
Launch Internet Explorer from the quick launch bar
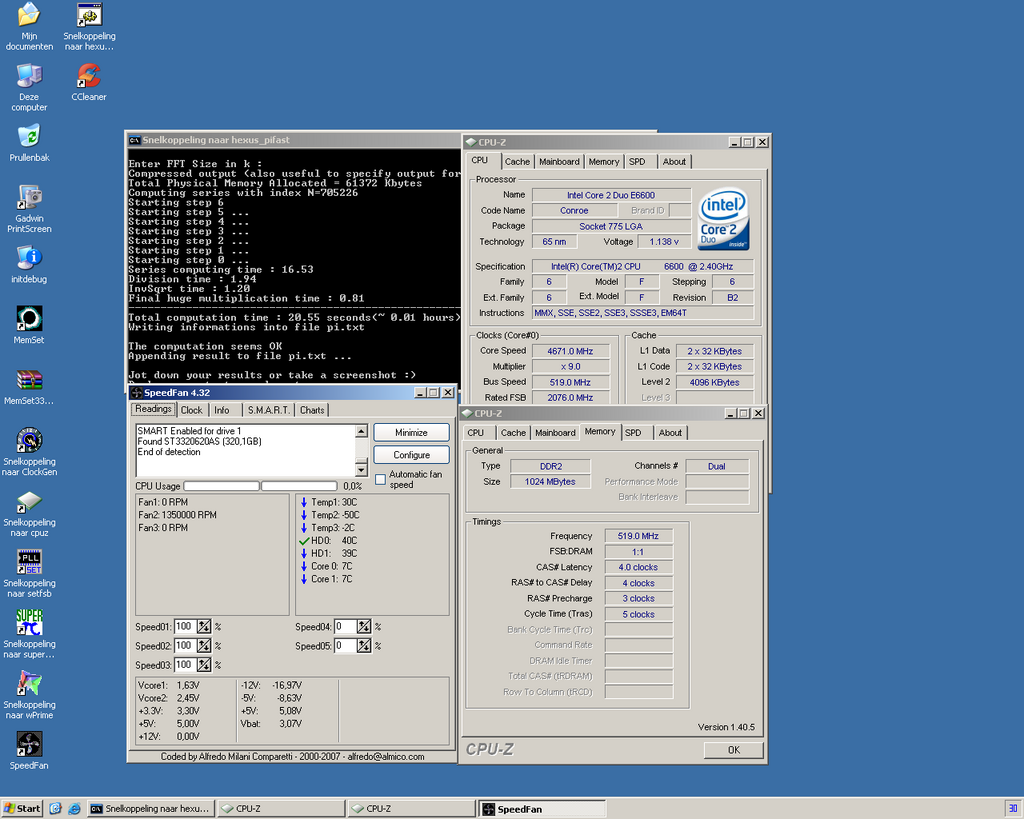tap(74, 809)
